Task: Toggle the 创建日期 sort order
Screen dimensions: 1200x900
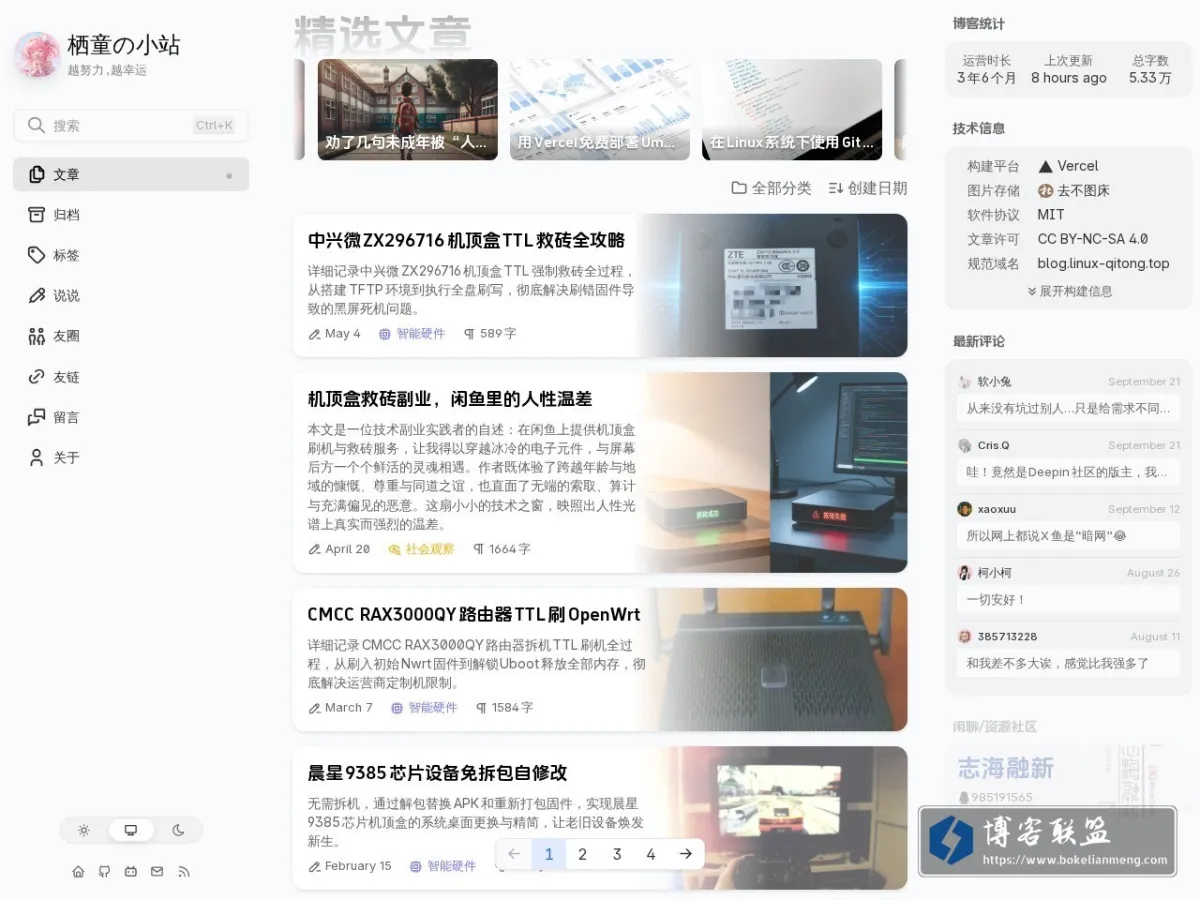Action: click(868, 188)
